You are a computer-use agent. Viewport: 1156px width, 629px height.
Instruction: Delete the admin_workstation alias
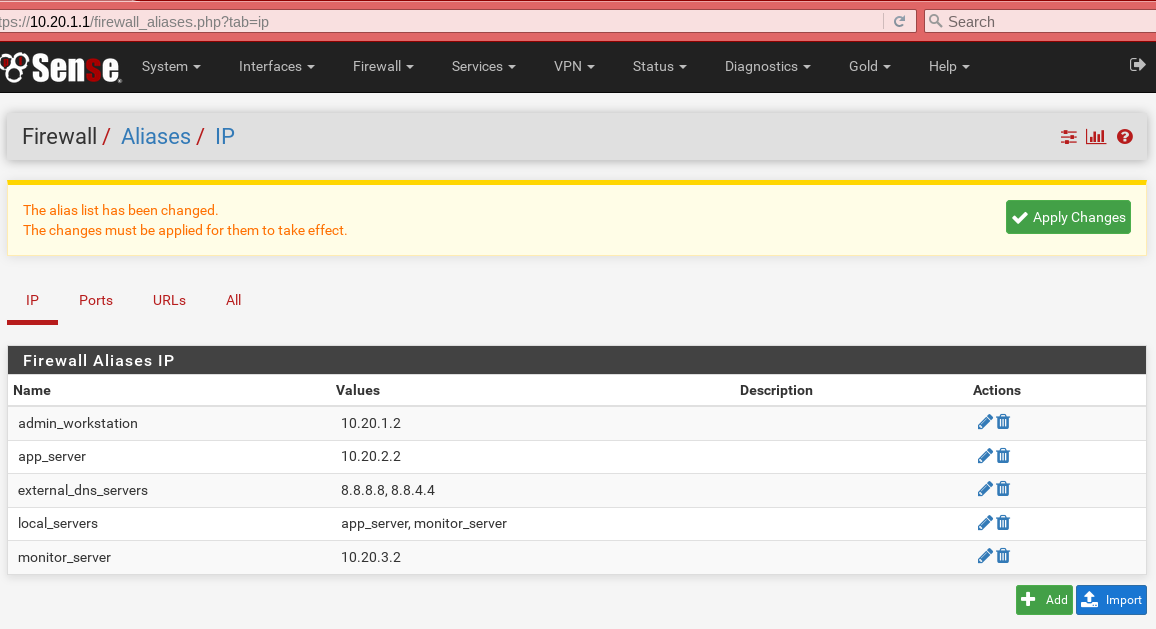[1003, 422]
